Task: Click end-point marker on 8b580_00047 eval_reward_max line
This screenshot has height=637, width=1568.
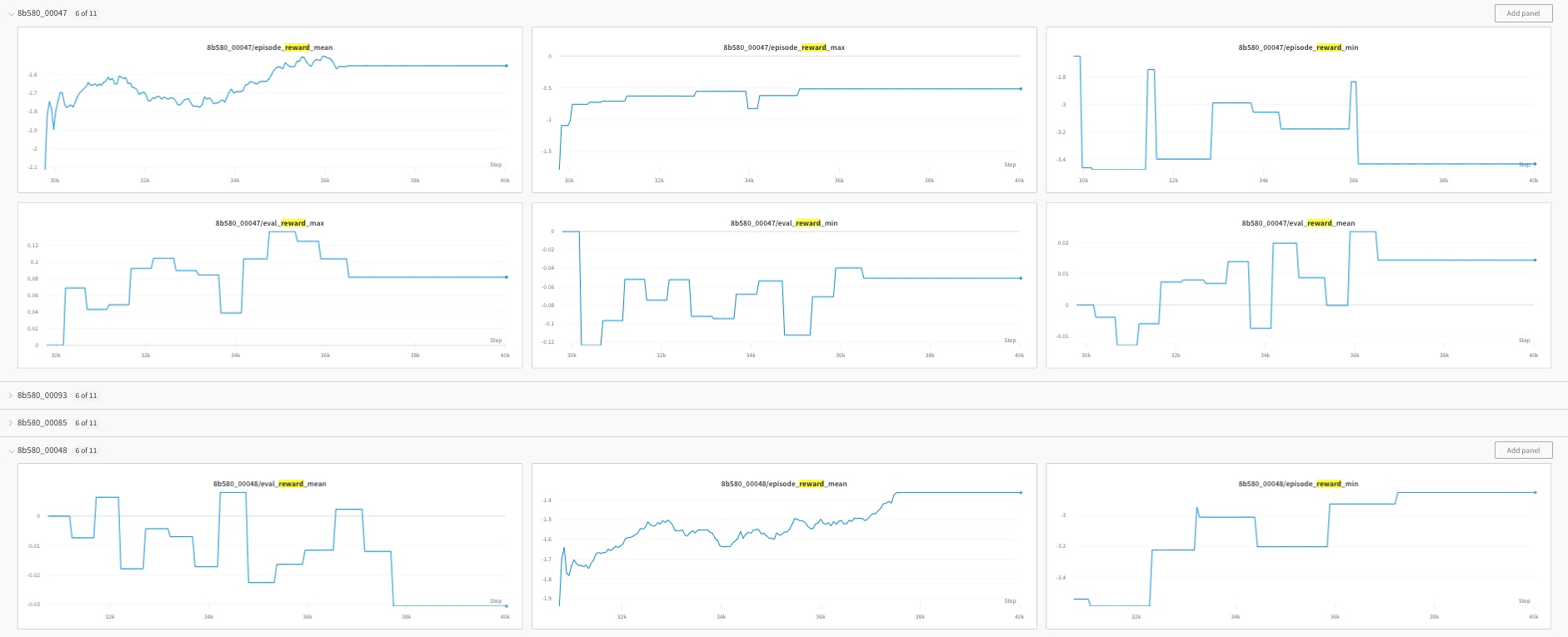Action: (x=507, y=277)
